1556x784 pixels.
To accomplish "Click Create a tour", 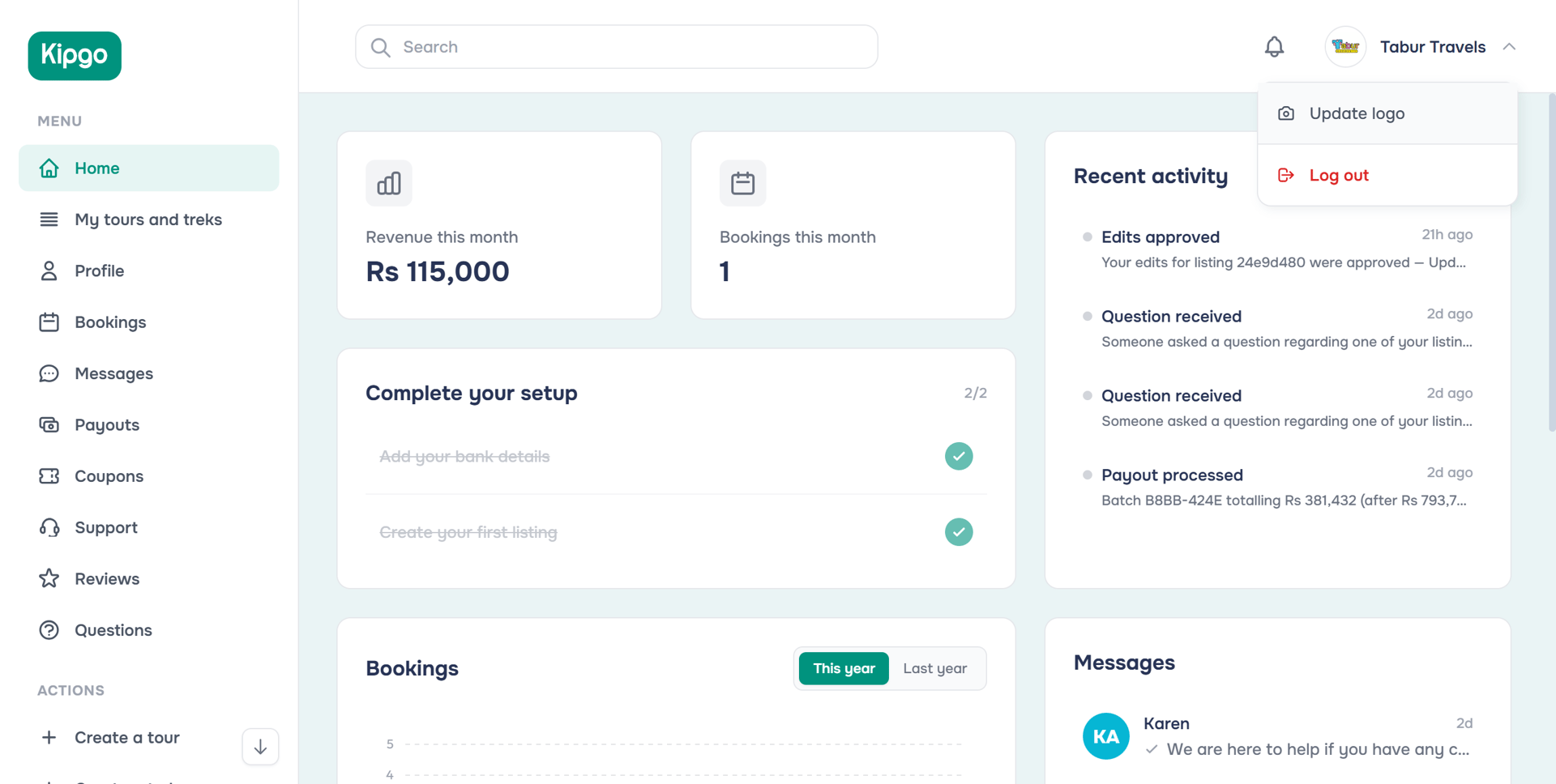I will tap(126, 737).
